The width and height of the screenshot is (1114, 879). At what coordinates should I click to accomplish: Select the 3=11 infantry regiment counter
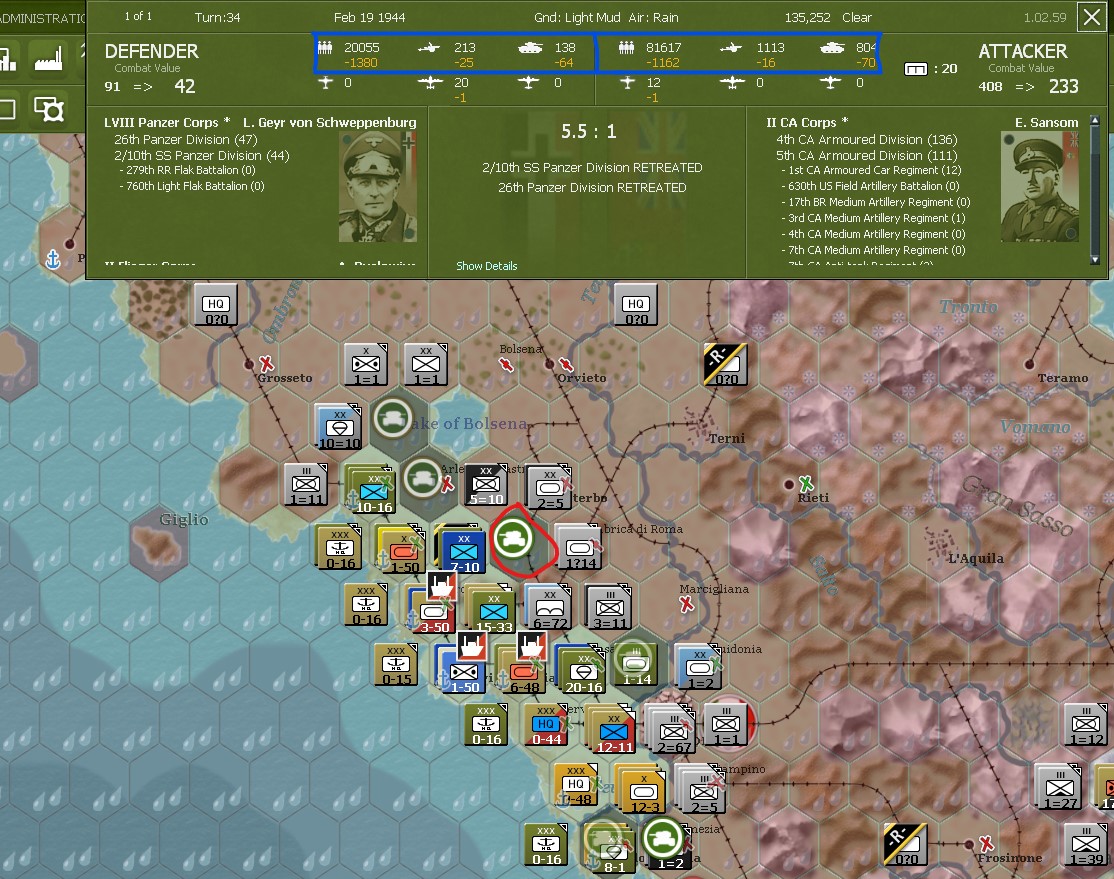point(609,608)
